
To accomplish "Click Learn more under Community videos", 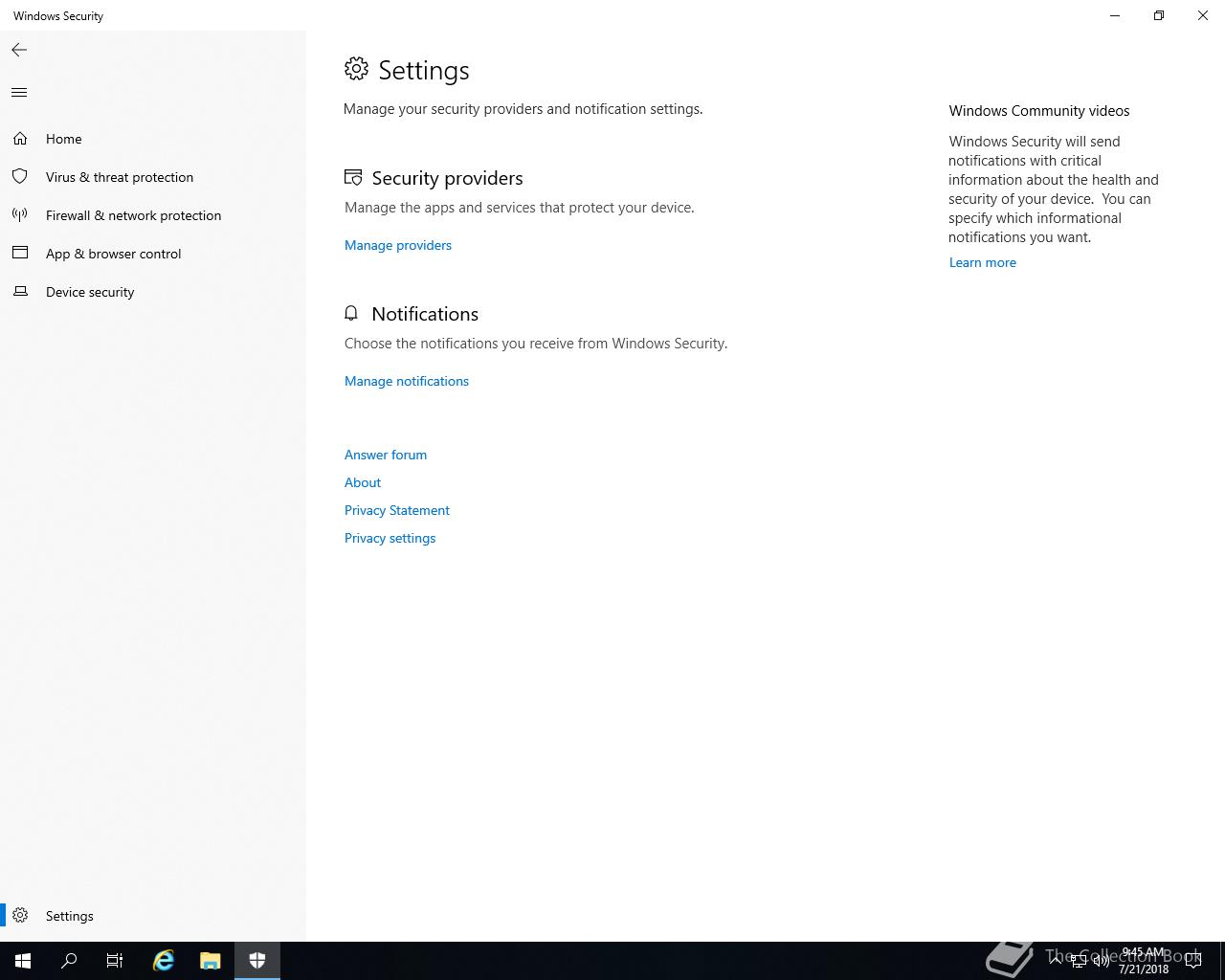I will [x=983, y=262].
